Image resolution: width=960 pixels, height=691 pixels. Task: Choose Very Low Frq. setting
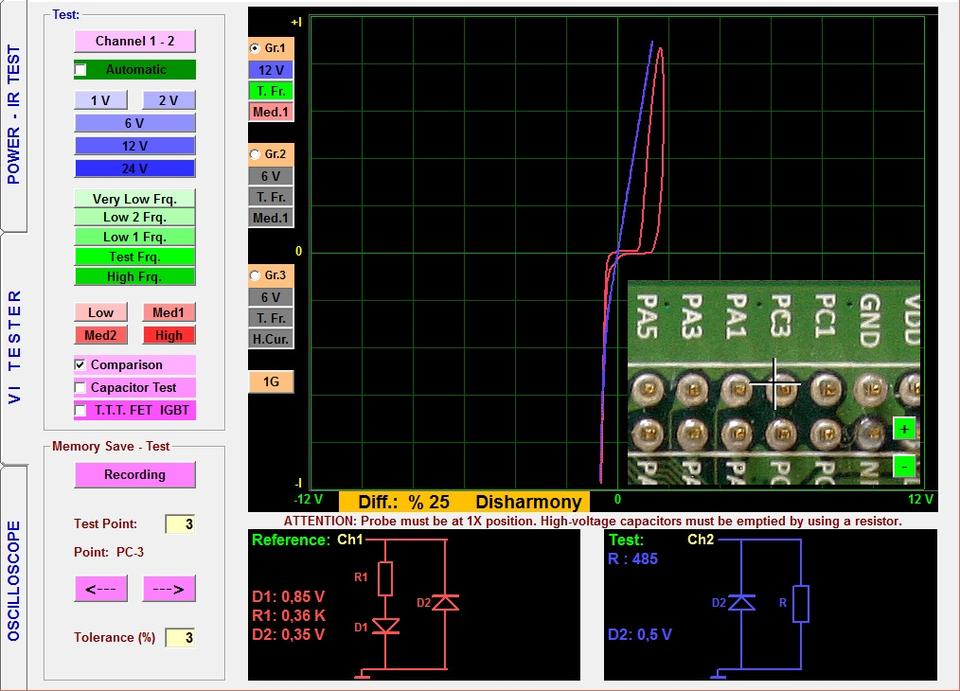(134, 198)
